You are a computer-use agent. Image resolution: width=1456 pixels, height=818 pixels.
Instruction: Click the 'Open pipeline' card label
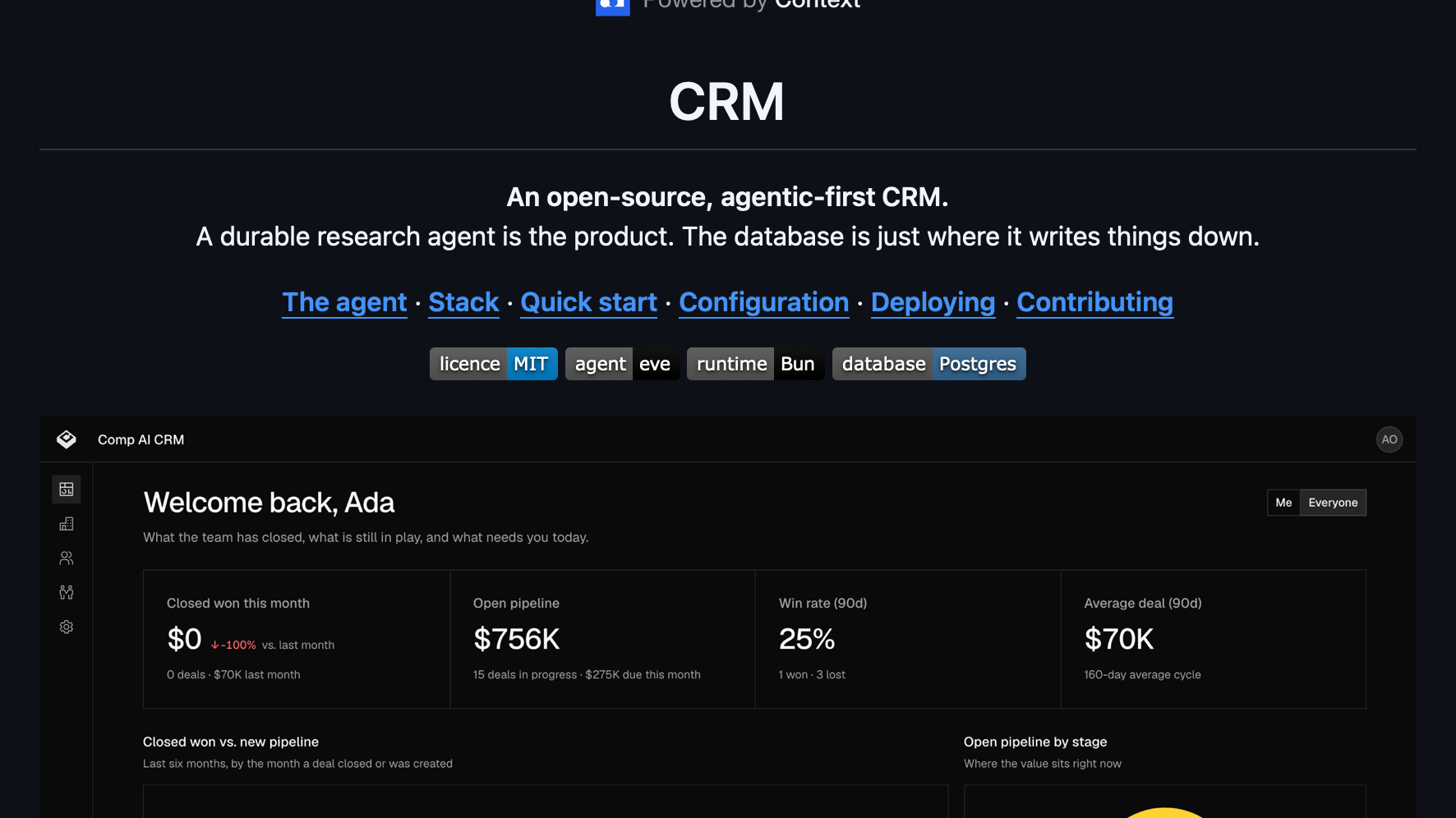tap(516, 603)
